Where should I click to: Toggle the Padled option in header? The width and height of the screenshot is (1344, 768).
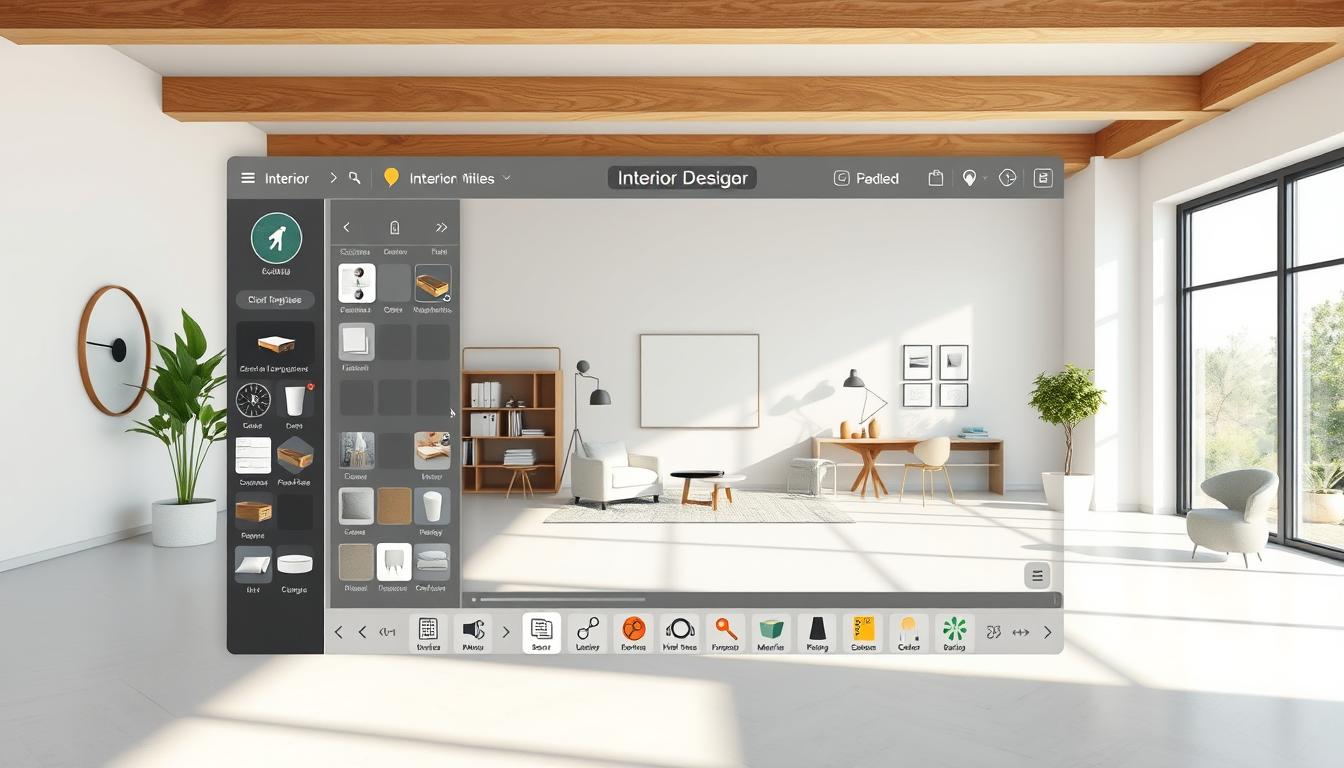click(x=866, y=178)
